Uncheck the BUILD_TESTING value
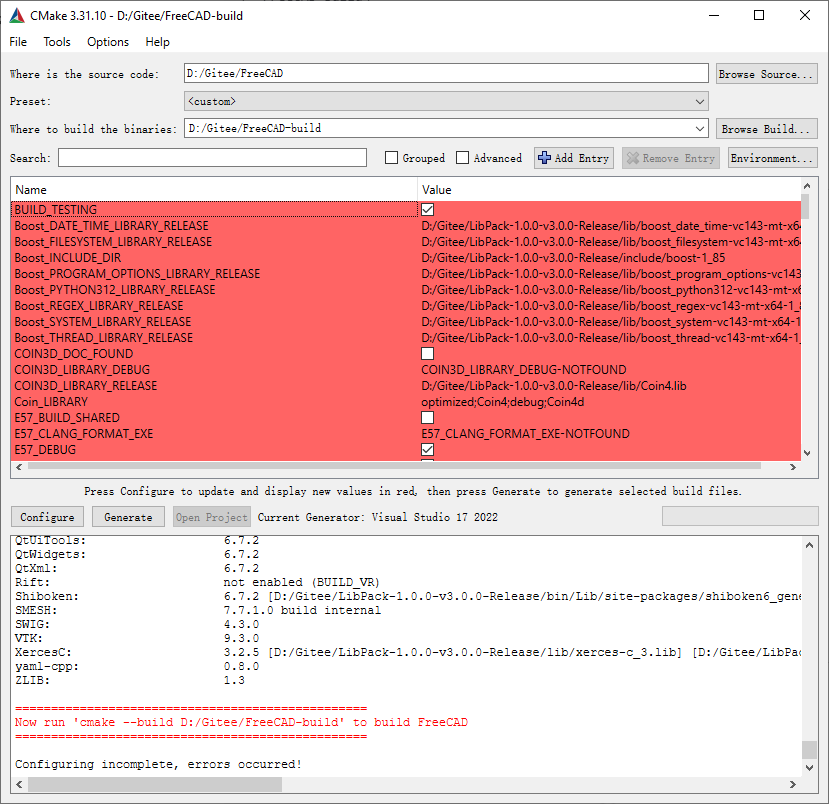The height and width of the screenshot is (804, 829). [x=428, y=209]
